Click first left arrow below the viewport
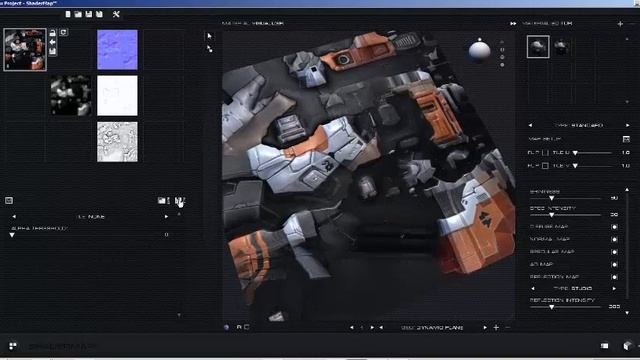640x360 pixels. (351, 327)
